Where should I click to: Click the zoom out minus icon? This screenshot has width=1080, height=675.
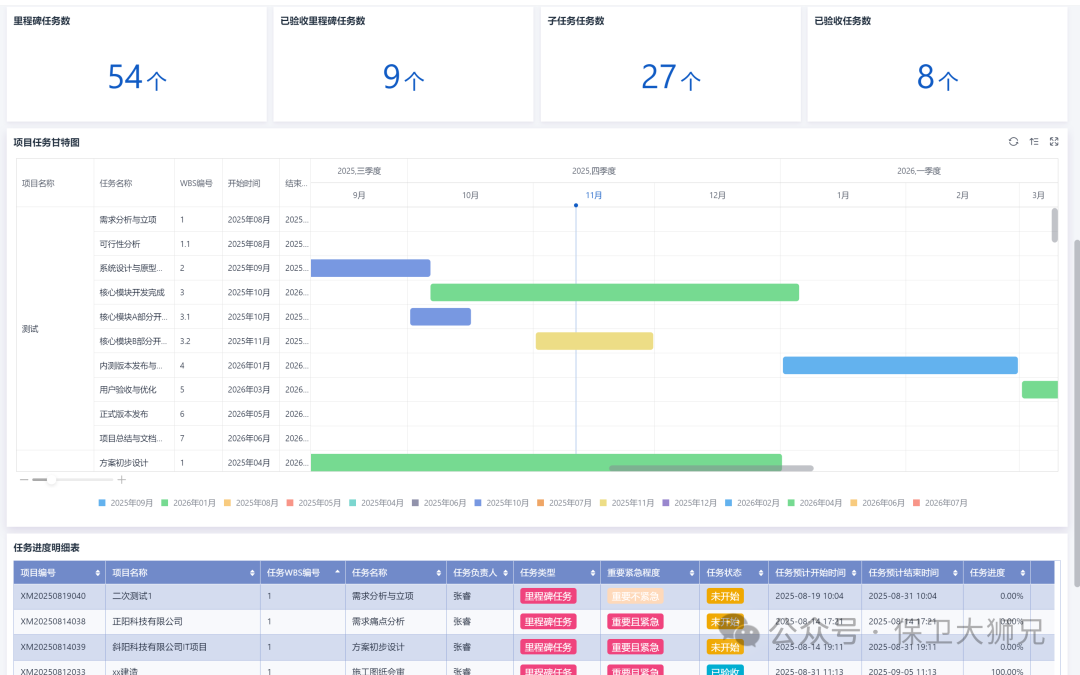pyautogui.click(x=24, y=480)
